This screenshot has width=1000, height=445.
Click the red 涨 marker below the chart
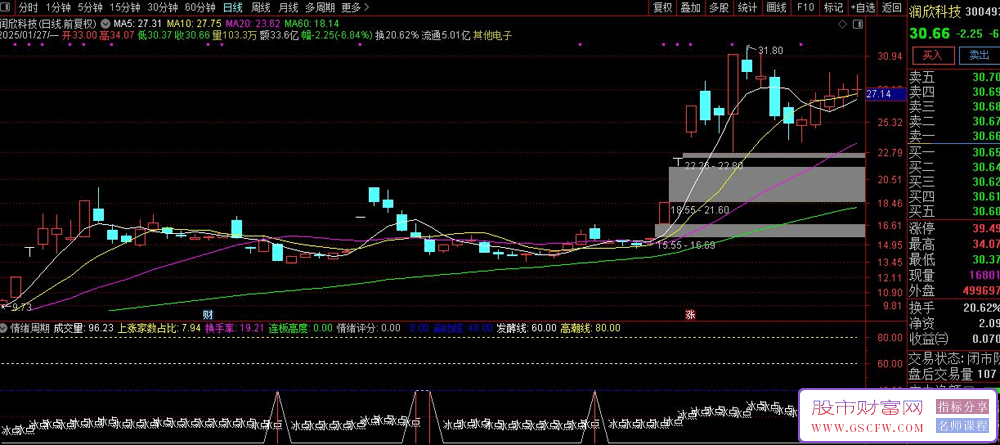click(690, 314)
